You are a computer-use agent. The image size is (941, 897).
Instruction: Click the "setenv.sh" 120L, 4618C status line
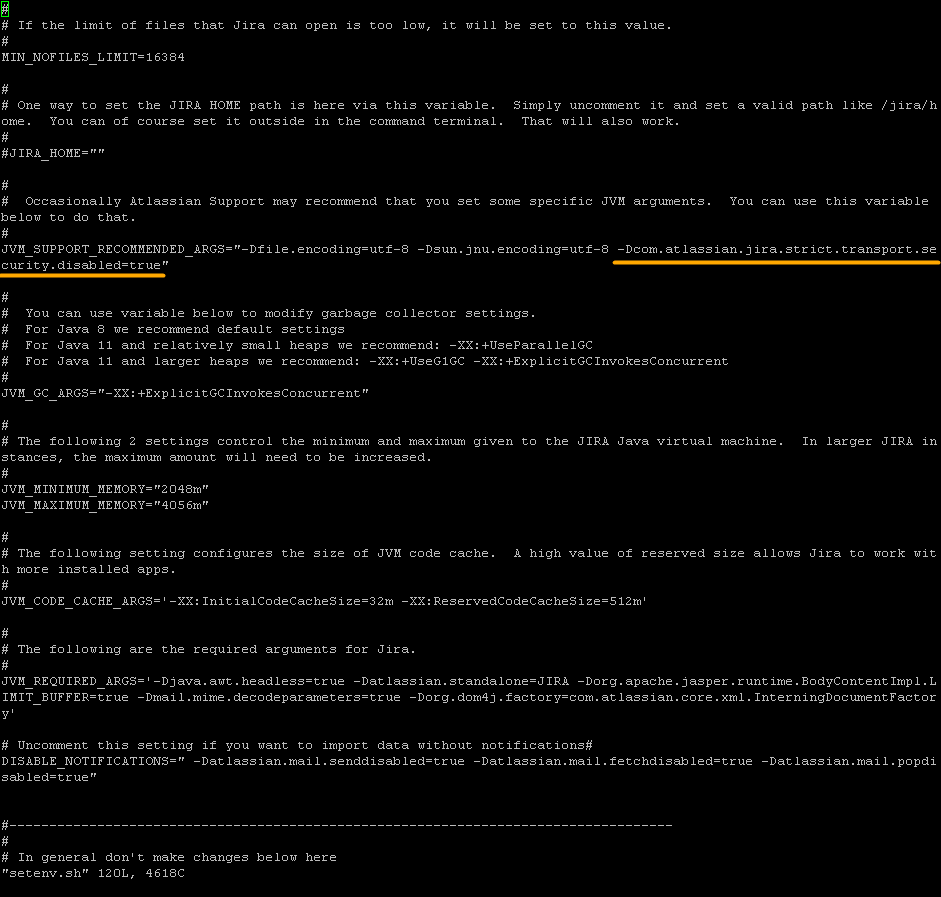click(93, 874)
